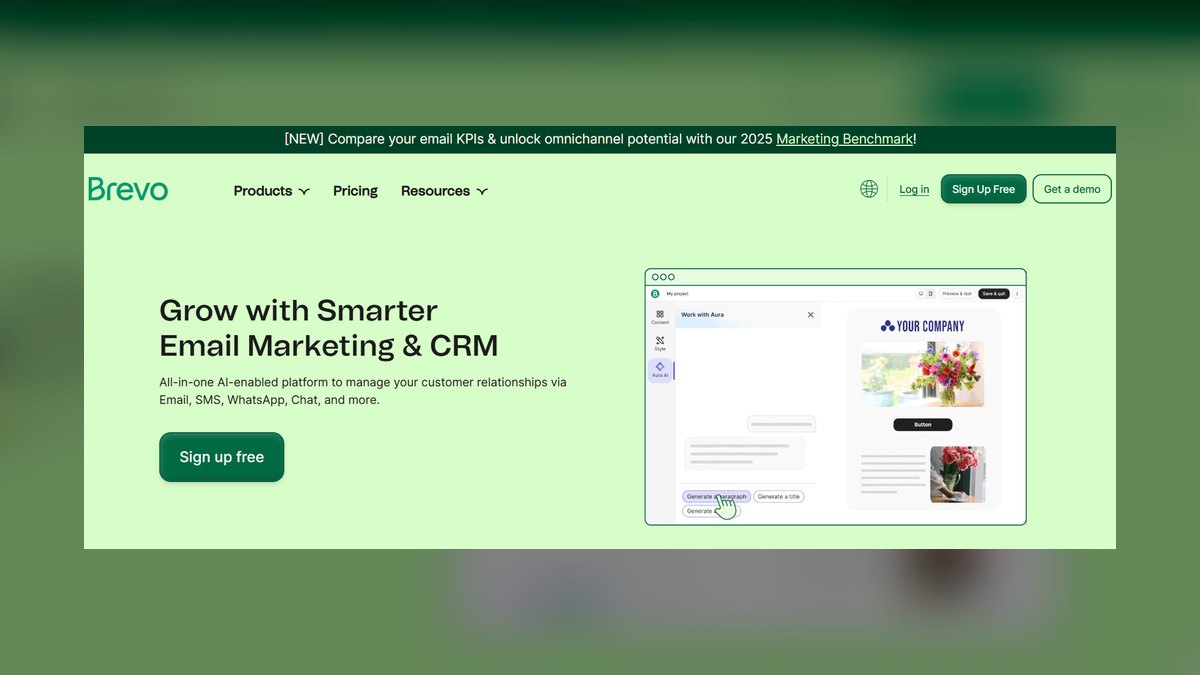The height and width of the screenshot is (675, 1200).
Task: Click the black Button in email preview
Action: click(923, 425)
